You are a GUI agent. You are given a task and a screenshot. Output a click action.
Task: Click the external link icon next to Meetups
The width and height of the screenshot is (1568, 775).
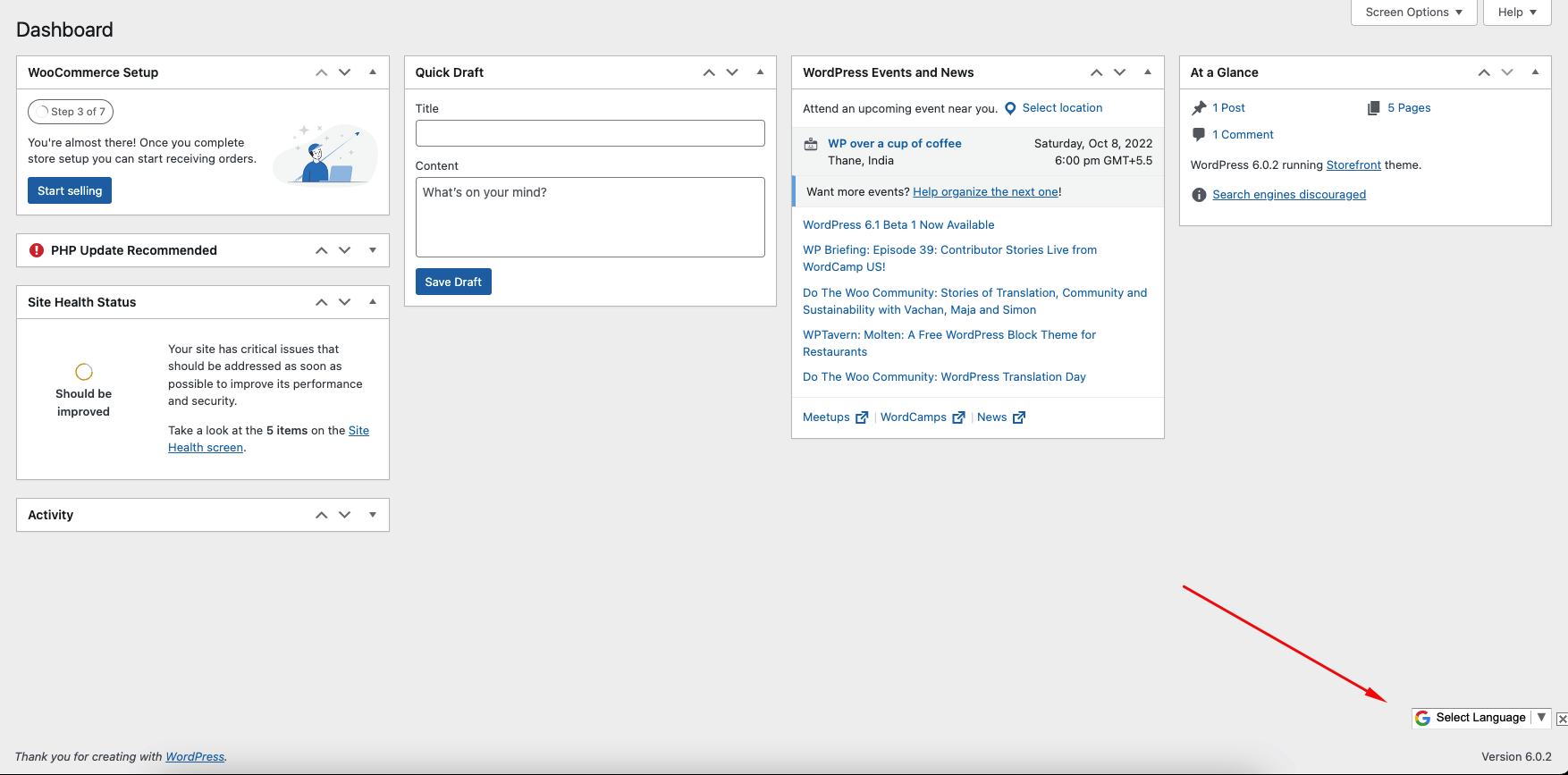click(x=862, y=417)
